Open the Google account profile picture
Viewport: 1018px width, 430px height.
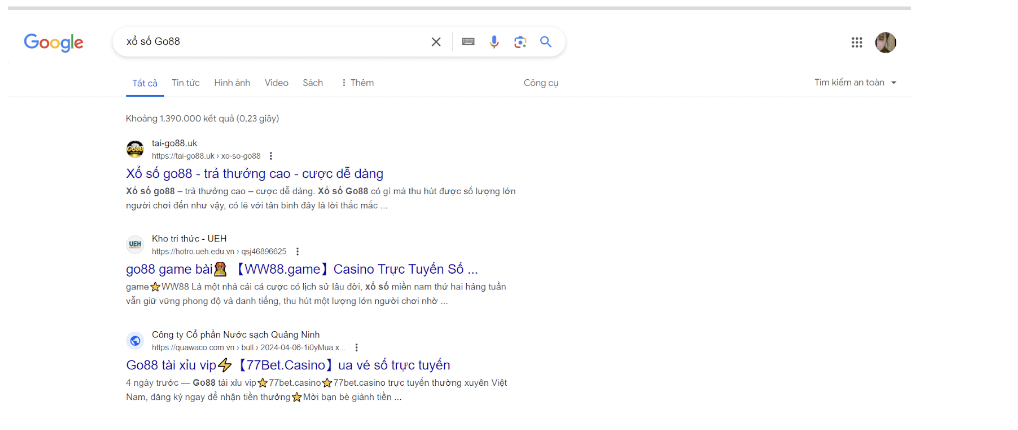(x=886, y=43)
